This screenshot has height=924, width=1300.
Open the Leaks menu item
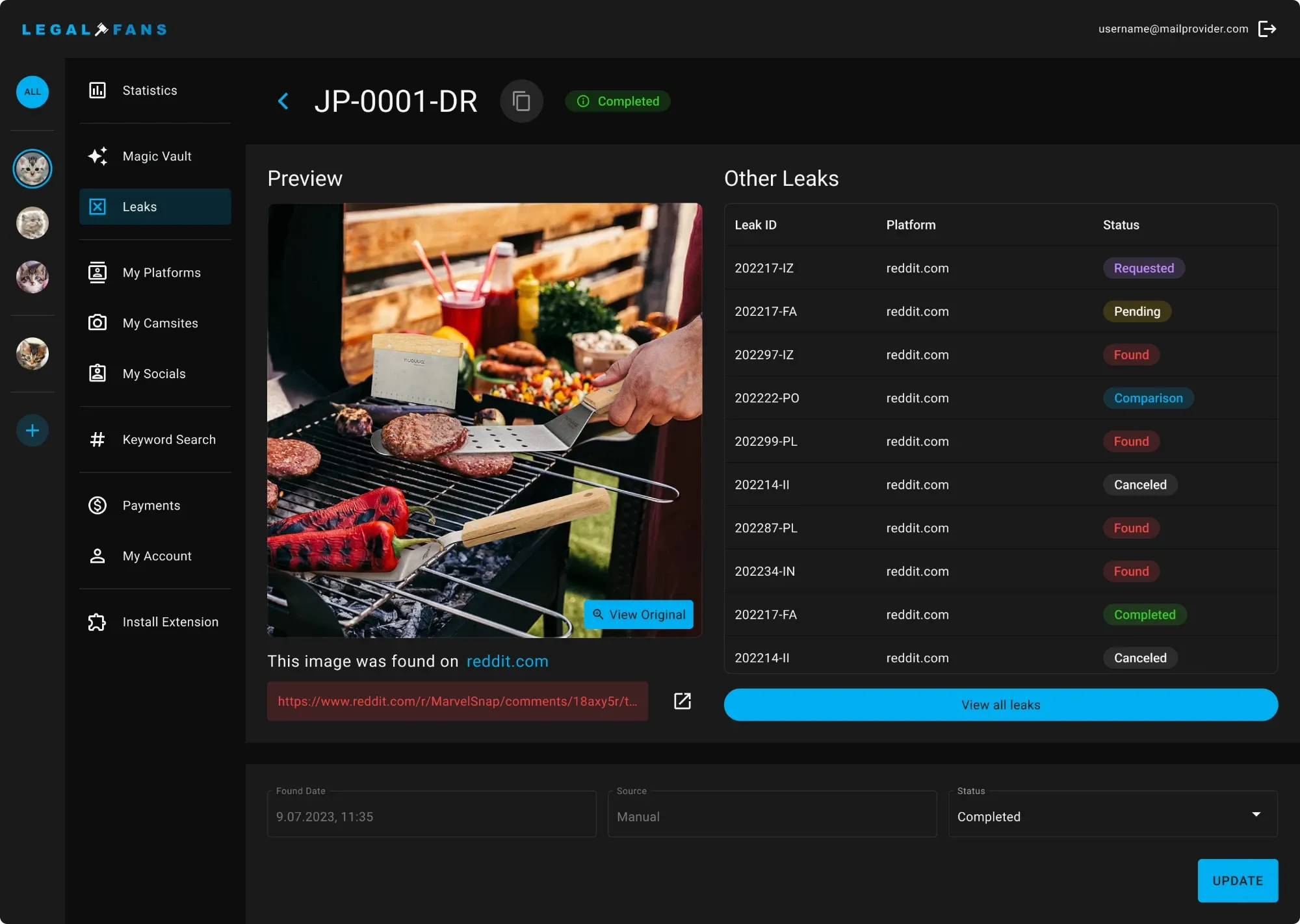(x=155, y=207)
